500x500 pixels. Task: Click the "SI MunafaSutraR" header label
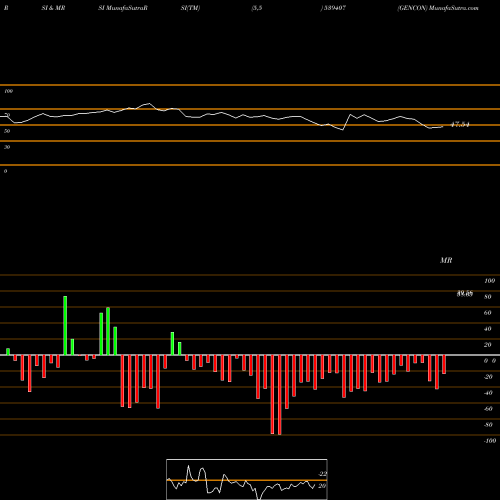[123, 8]
